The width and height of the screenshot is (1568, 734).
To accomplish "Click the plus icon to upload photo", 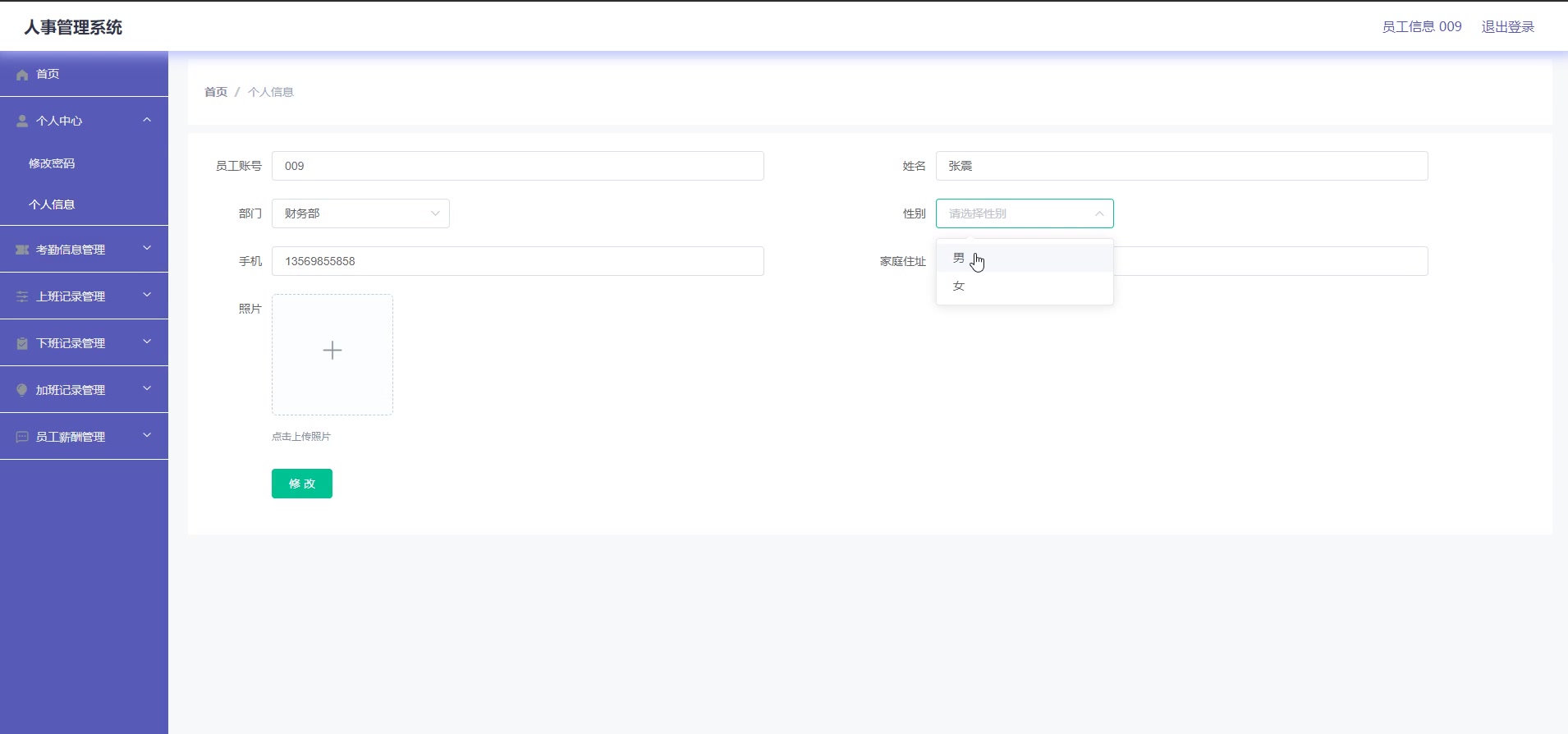I will (x=332, y=351).
